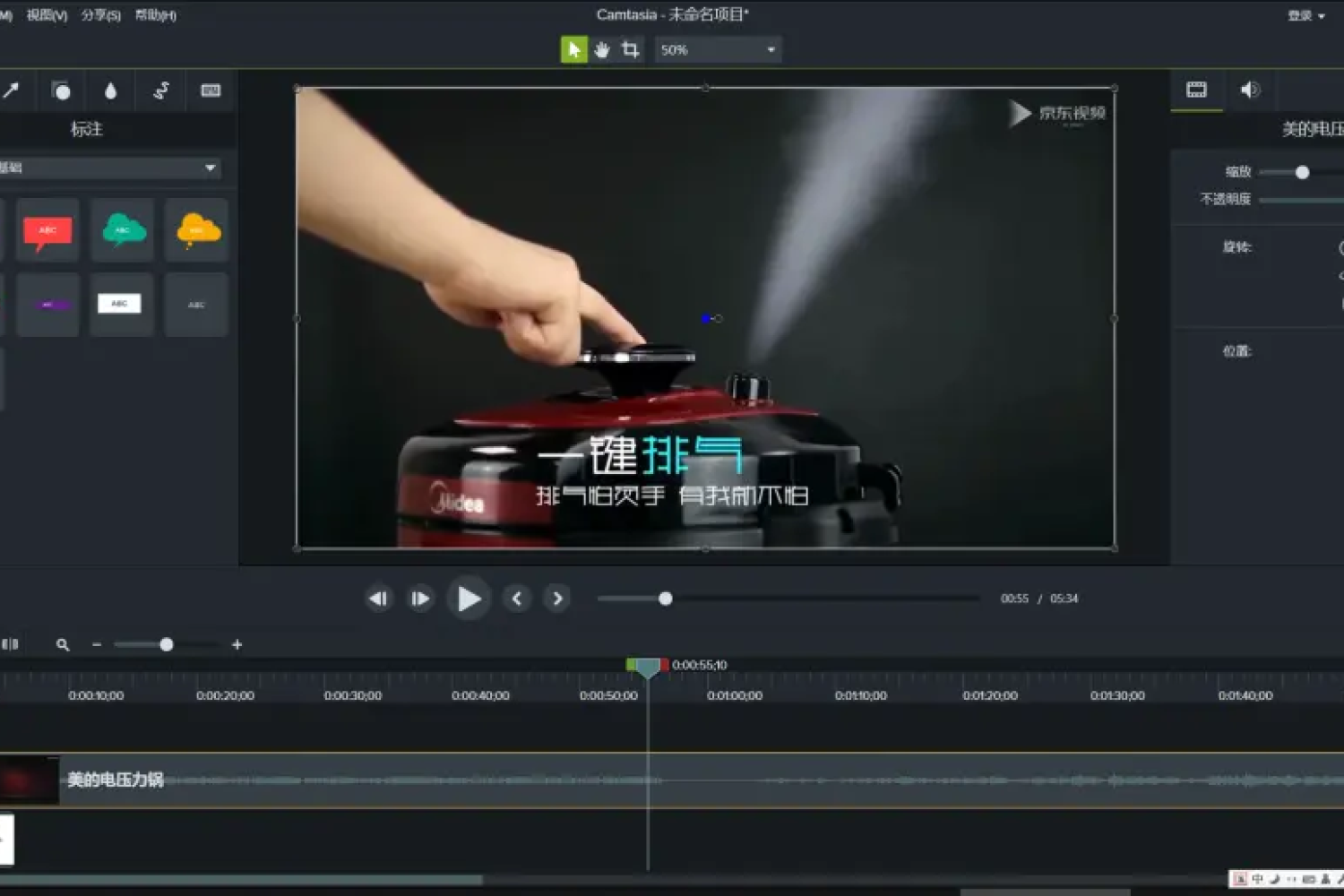Click the IME language indicator in tray
Image resolution: width=1344 pixels, height=896 pixels.
point(1257,879)
